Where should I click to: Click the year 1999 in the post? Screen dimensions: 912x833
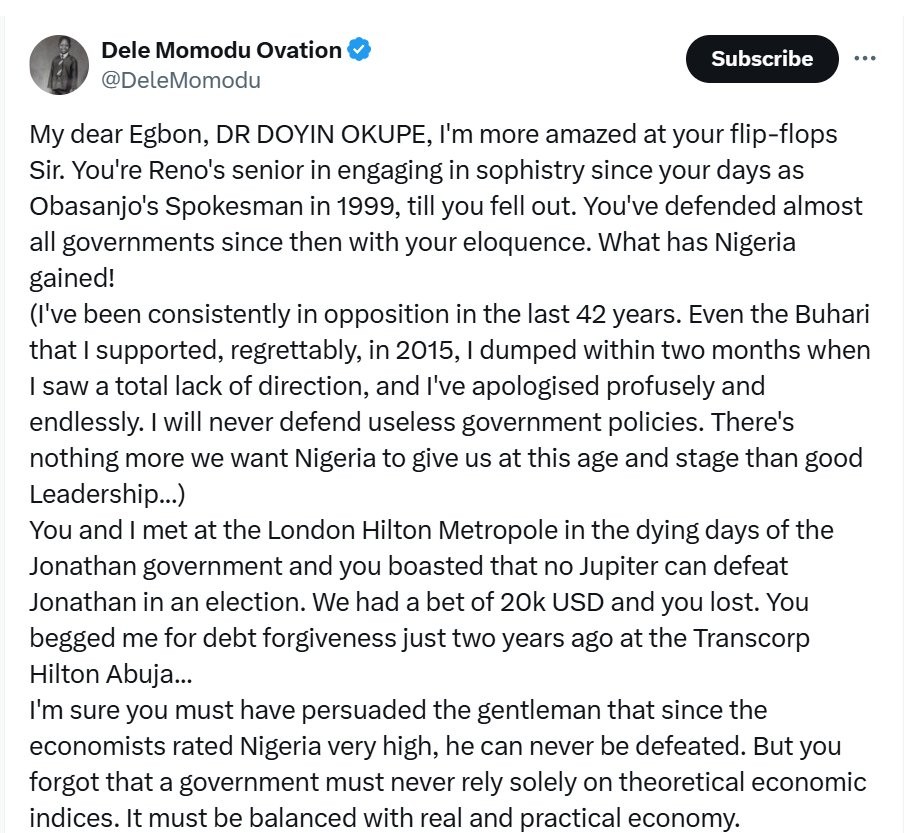[368, 207]
